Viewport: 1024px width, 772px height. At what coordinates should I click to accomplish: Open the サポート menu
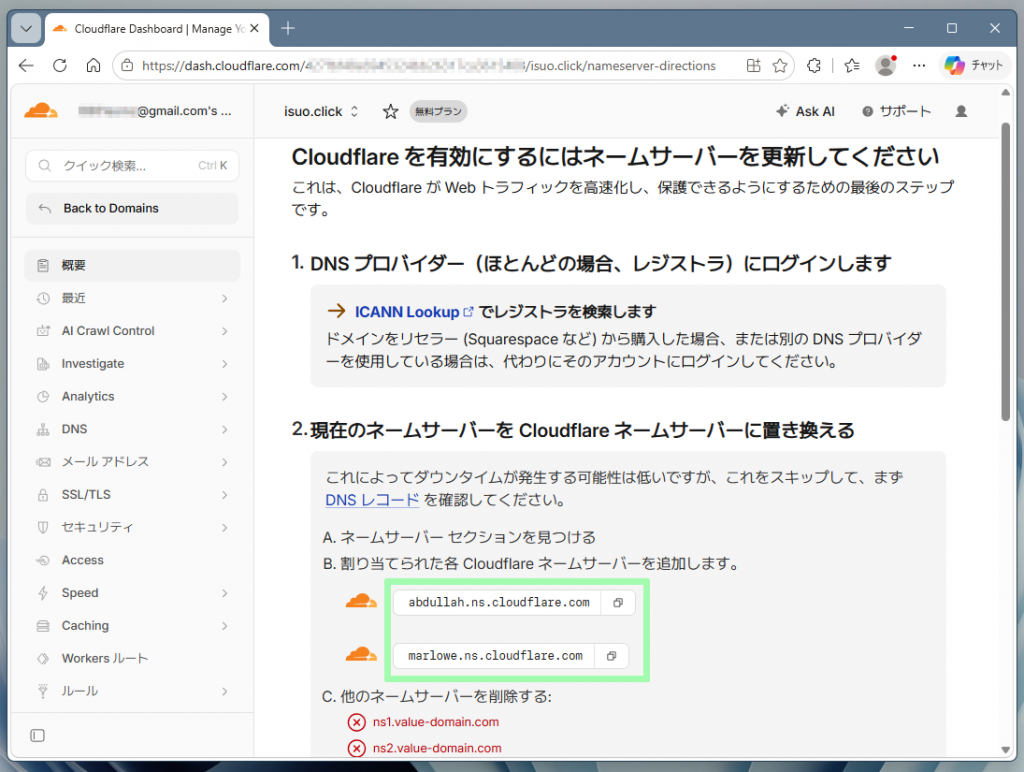pyautogui.click(x=896, y=112)
